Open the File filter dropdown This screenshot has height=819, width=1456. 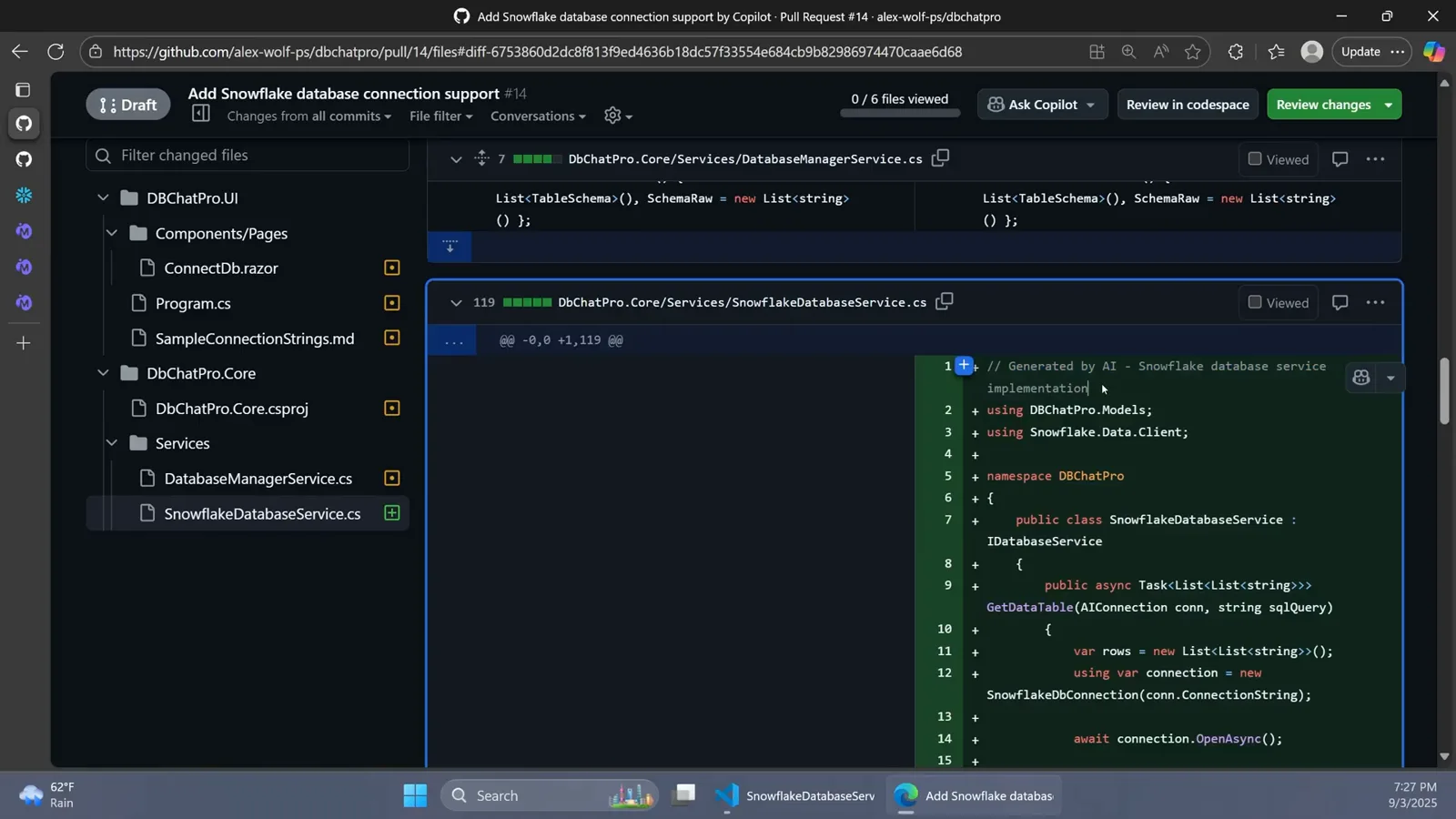pyautogui.click(x=440, y=116)
